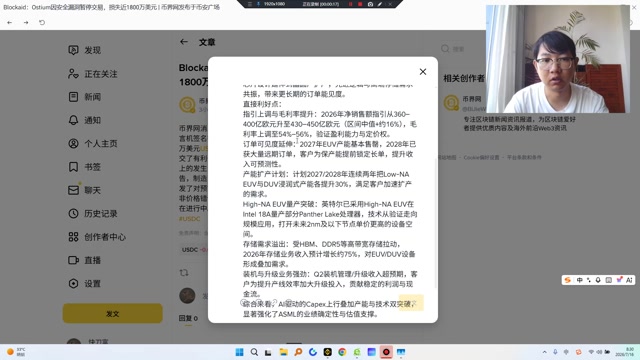This screenshot has width=640, height=360.
Task: Open 设置 settings in sidebar
Action: (84, 283)
